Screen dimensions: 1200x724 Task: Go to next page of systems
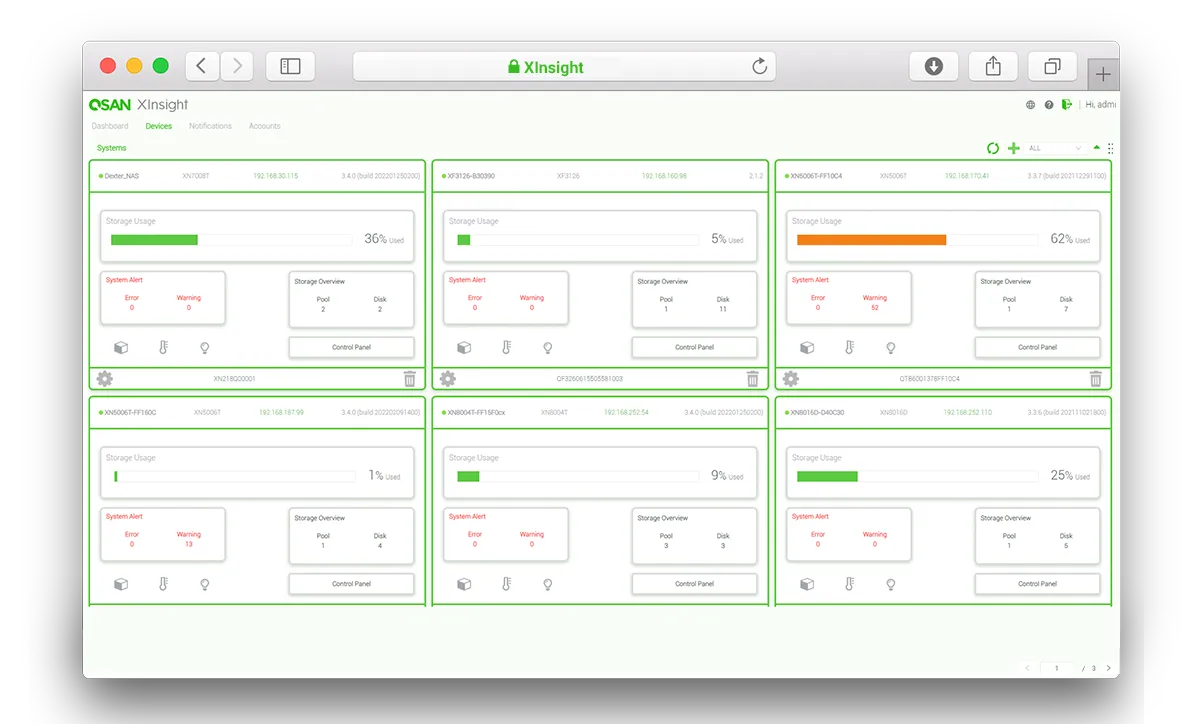tap(1108, 668)
